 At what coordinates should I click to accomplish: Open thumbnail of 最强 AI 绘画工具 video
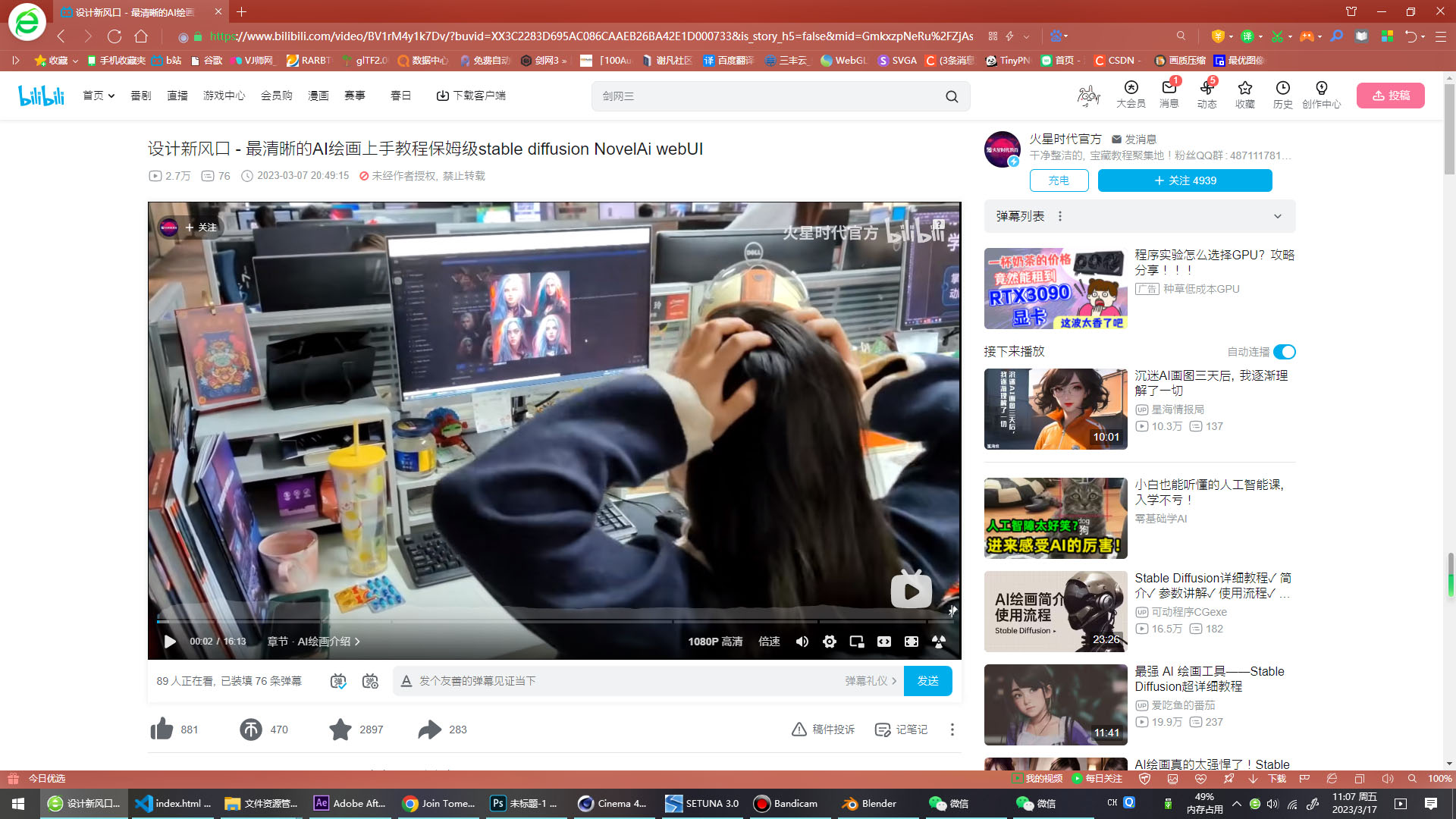point(1056,705)
